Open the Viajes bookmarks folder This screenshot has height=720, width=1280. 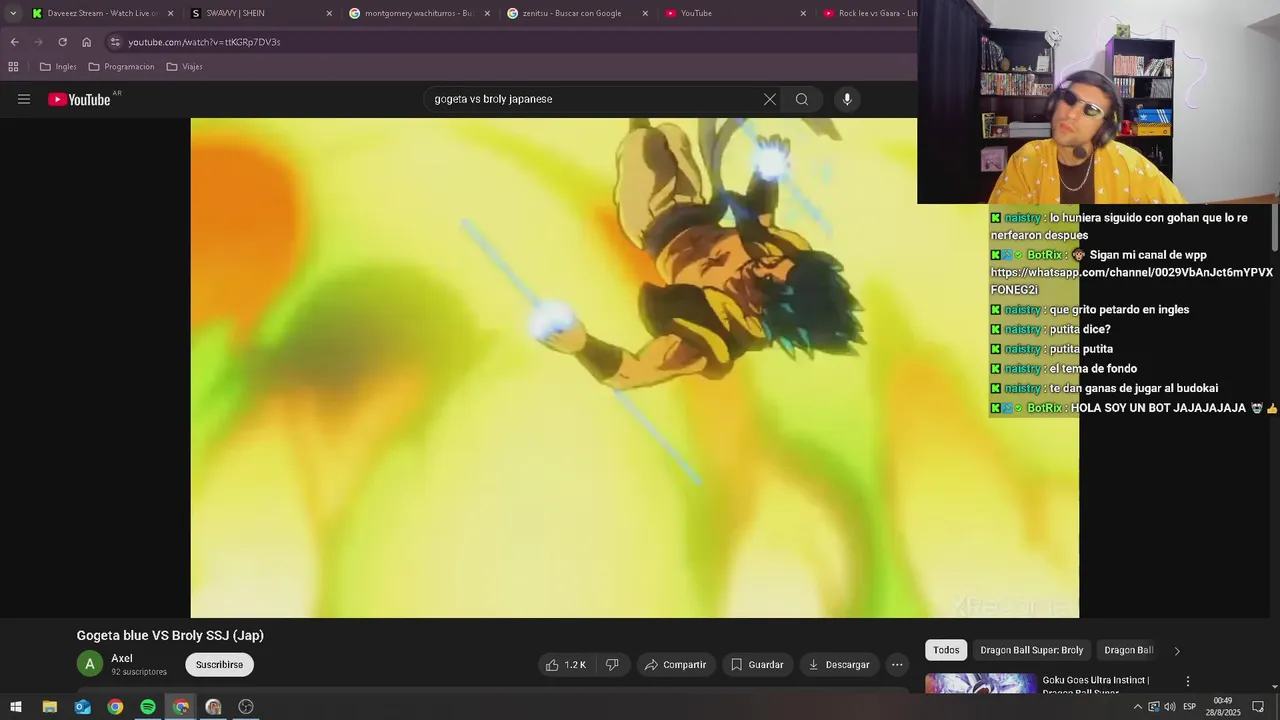(184, 67)
